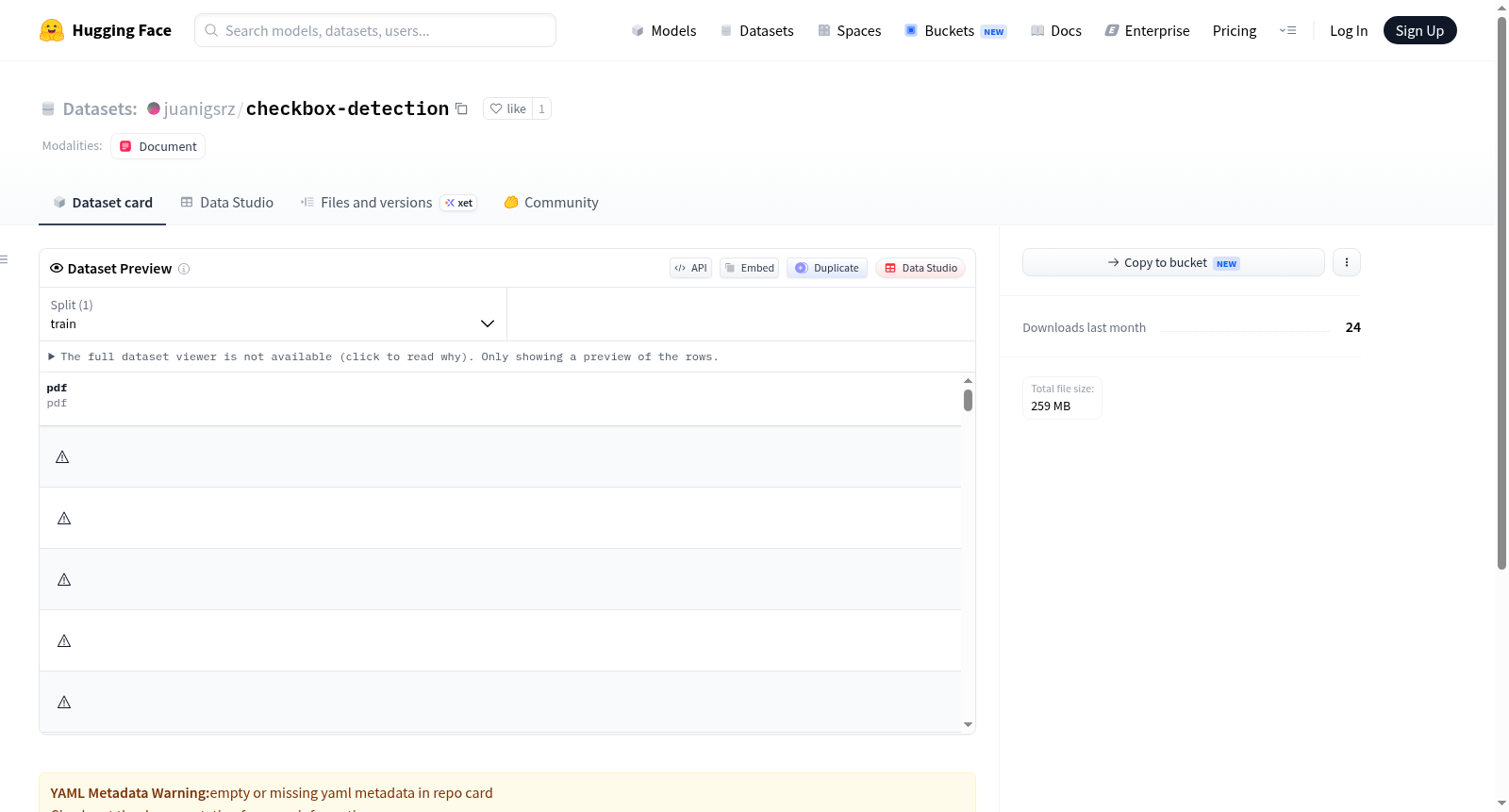Open Docs in the top navigation
Viewport: 1509px width, 812px height.
point(1056,30)
